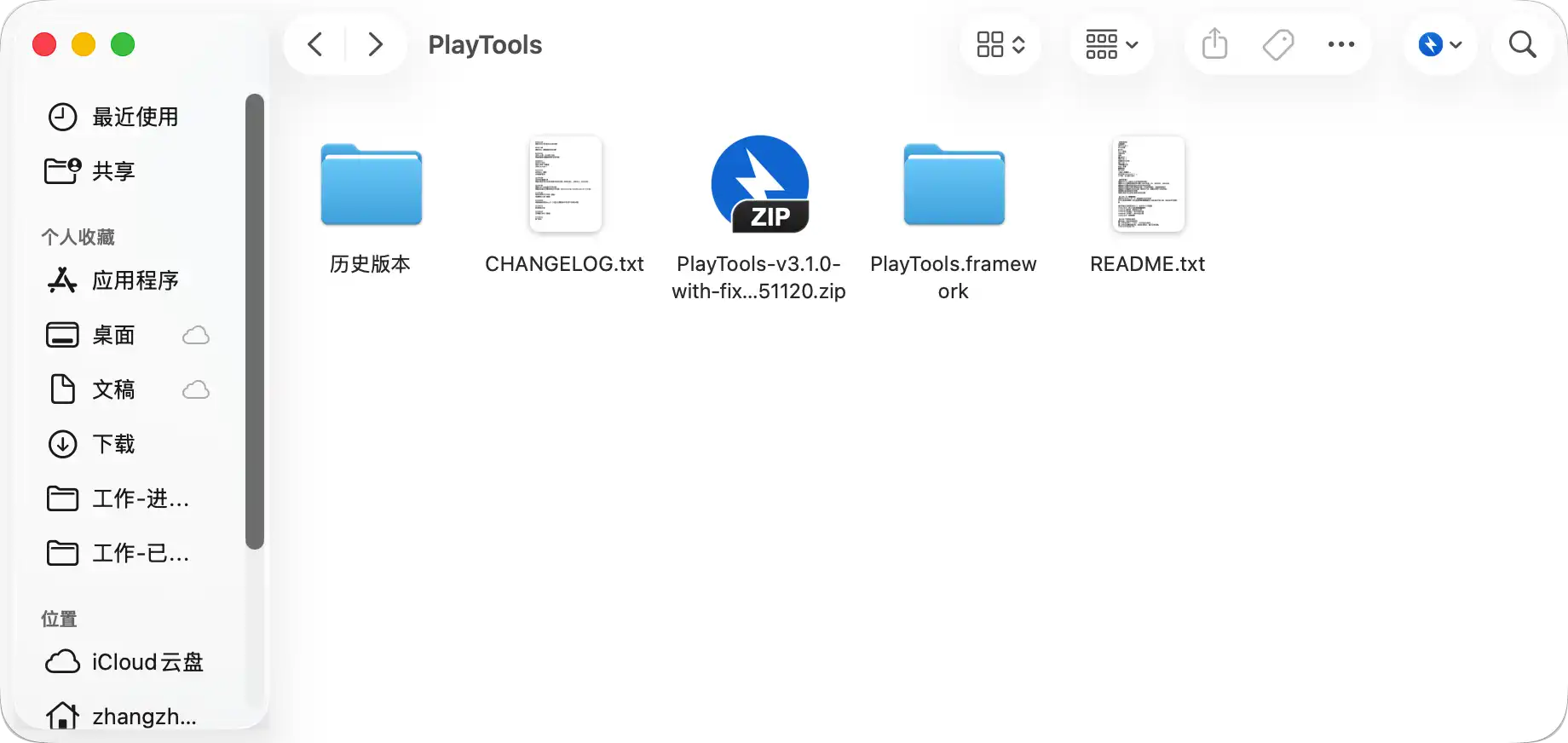
Task: Click the Share toolbar icon
Action: tap(1214, 44)
